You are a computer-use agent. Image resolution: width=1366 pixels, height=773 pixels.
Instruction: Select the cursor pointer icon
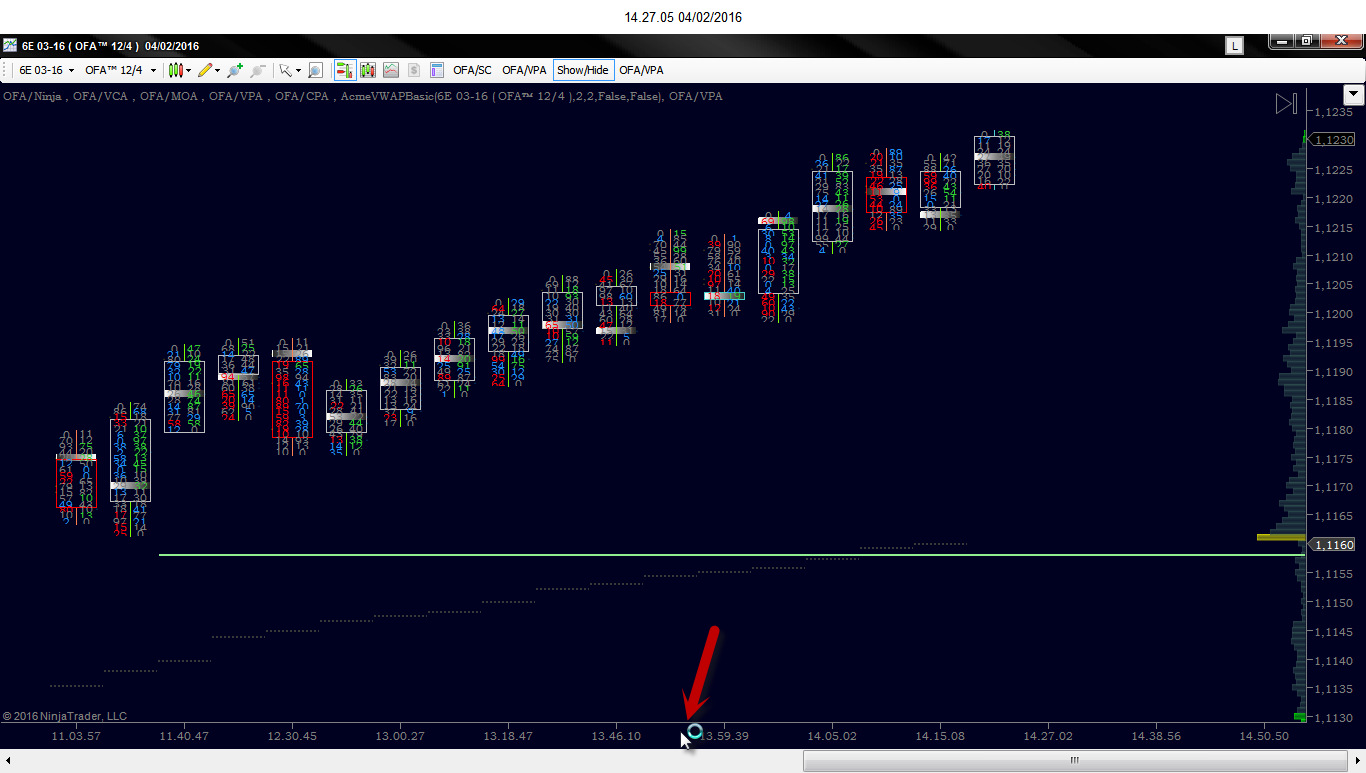pyautogui.click(x=285, y=70)
